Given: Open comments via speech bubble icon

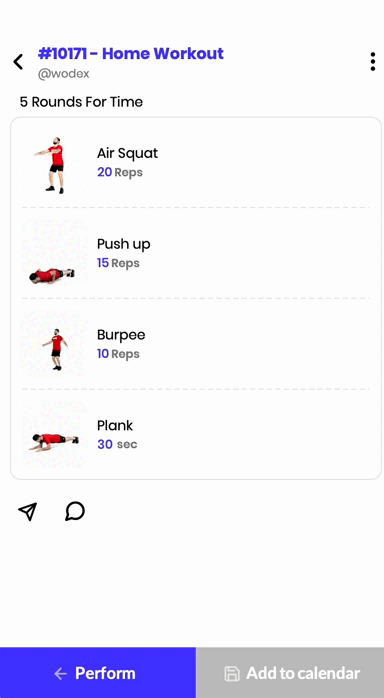Looking at the screenshot, I should [x=75, y=511].
